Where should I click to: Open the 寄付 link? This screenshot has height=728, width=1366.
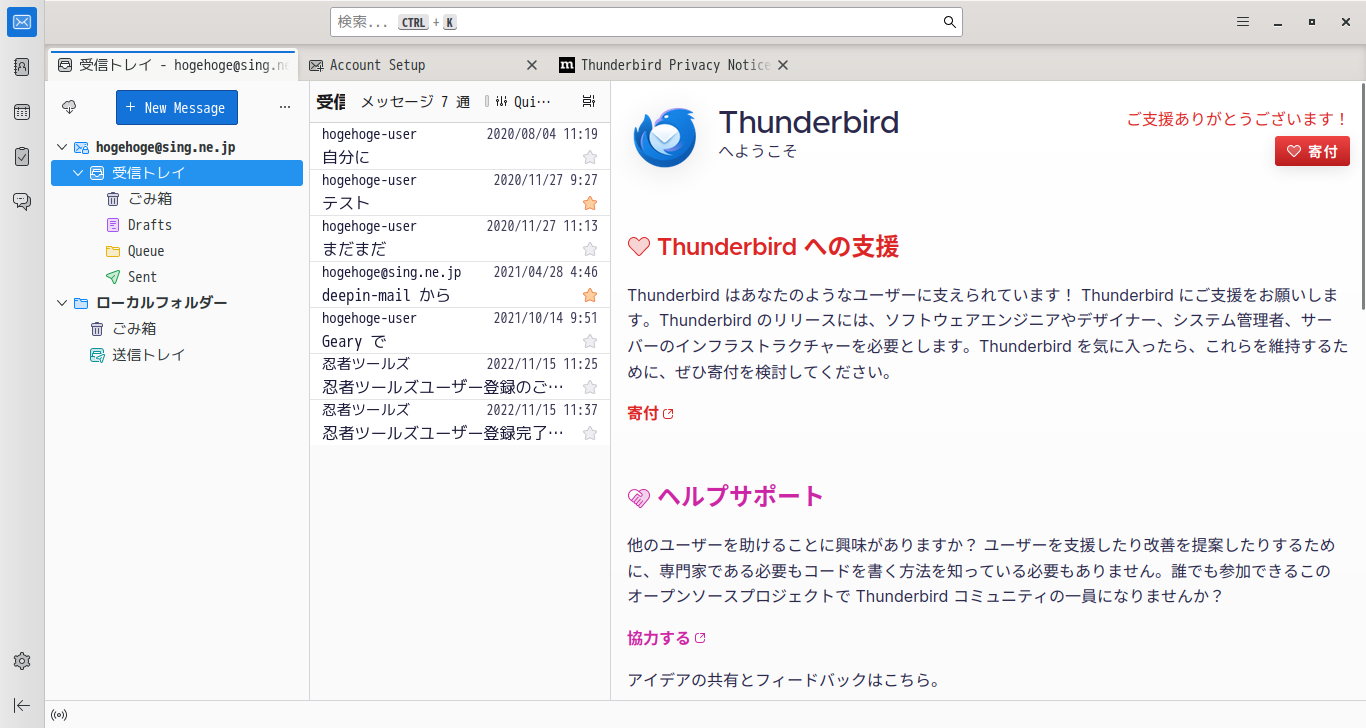pyautogui.click(x=650, y=413)
